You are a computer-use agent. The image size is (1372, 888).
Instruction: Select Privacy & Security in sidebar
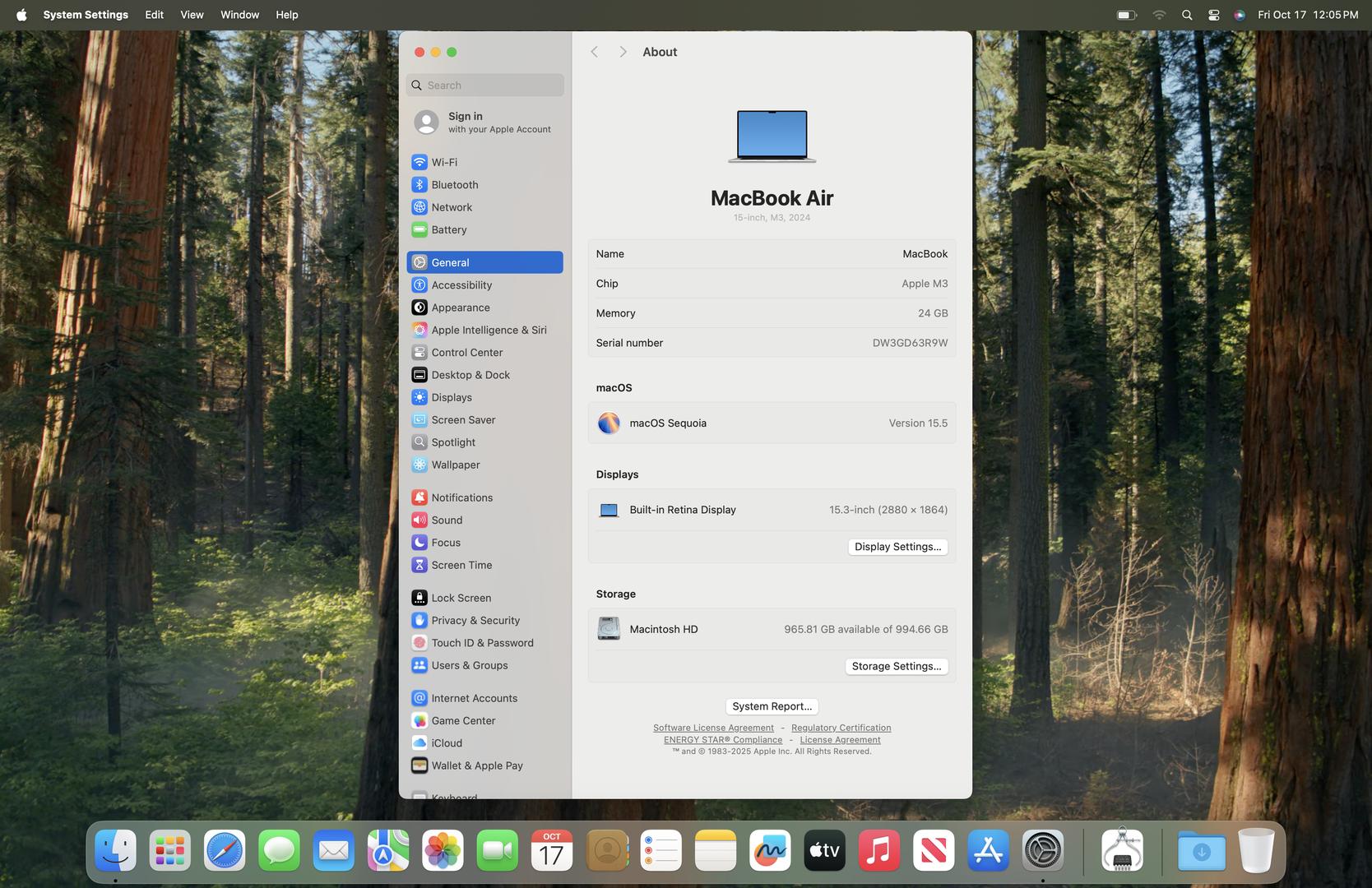[475, 621]
